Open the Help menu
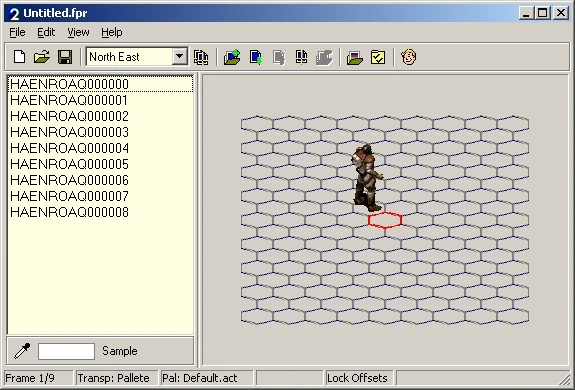This screenshot has width=575, height=390. [x=112, y=32]
